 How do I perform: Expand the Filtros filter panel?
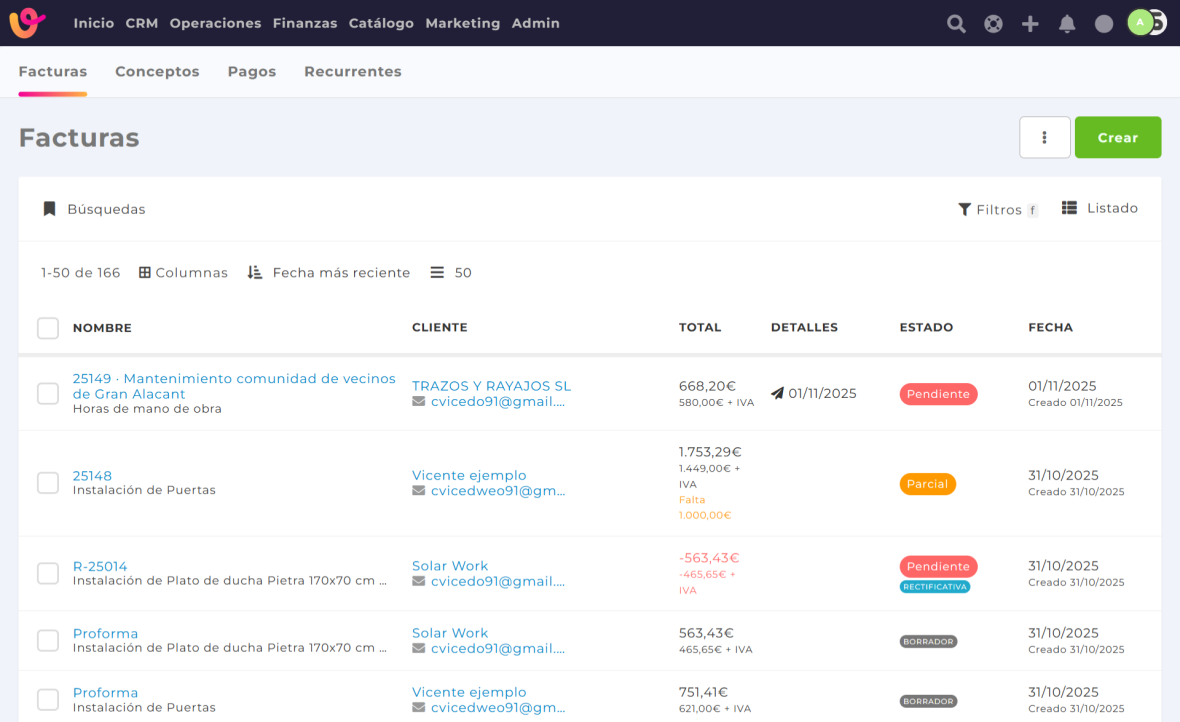[997, 210]
